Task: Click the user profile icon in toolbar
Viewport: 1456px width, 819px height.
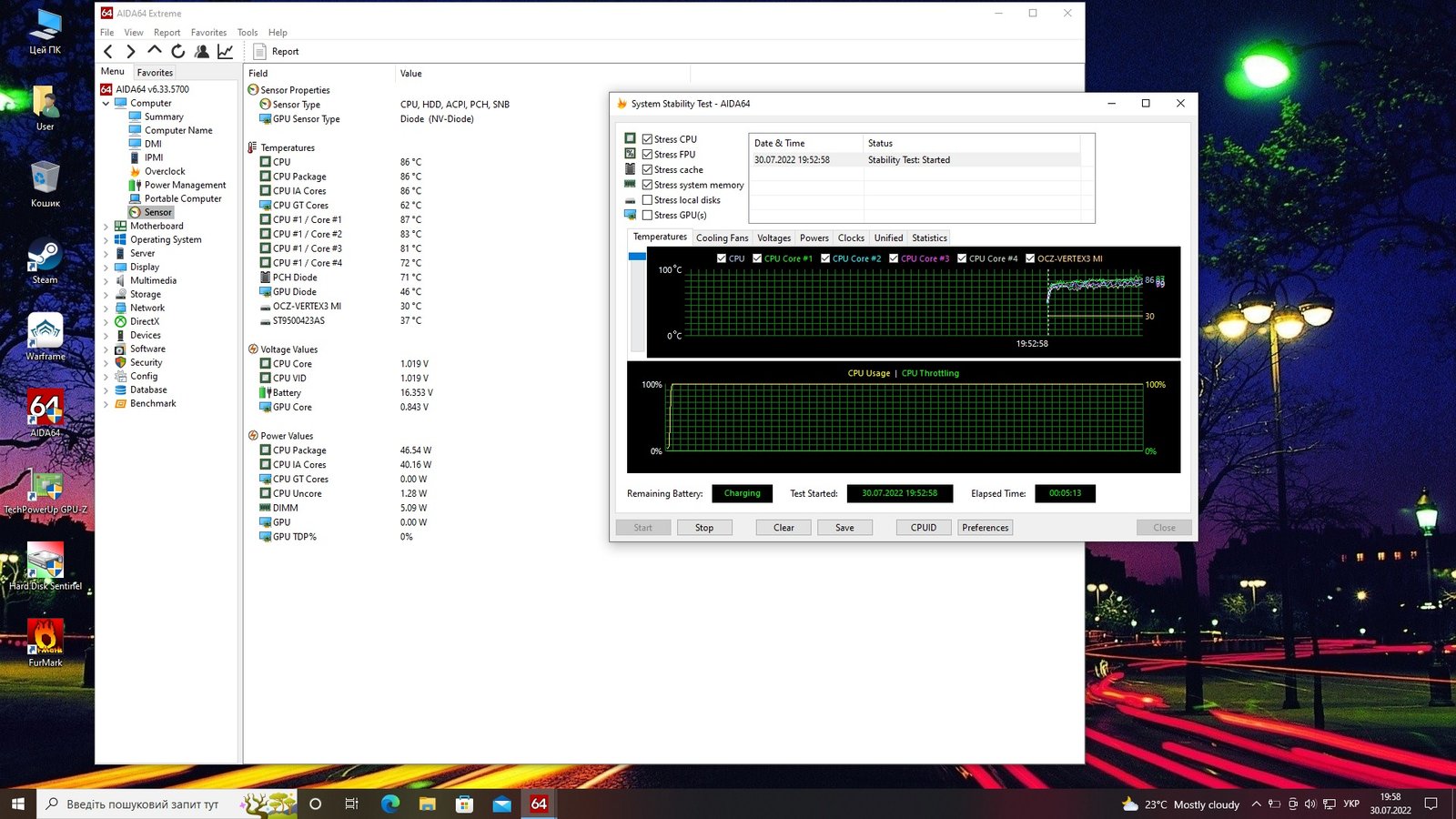Action: point(202,52)
